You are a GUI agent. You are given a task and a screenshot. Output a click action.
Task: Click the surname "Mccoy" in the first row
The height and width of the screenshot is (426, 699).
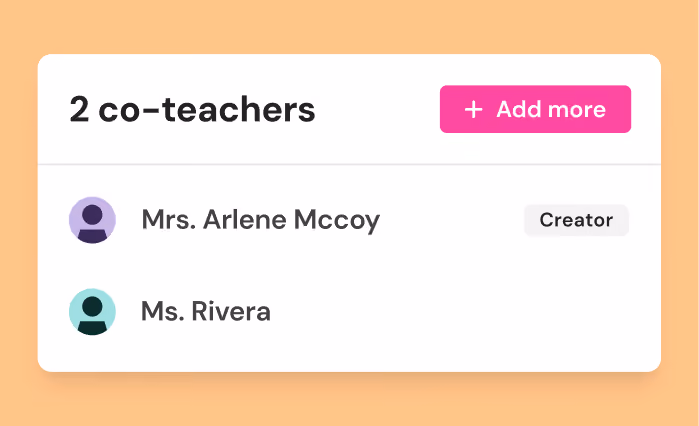(337, 220)
